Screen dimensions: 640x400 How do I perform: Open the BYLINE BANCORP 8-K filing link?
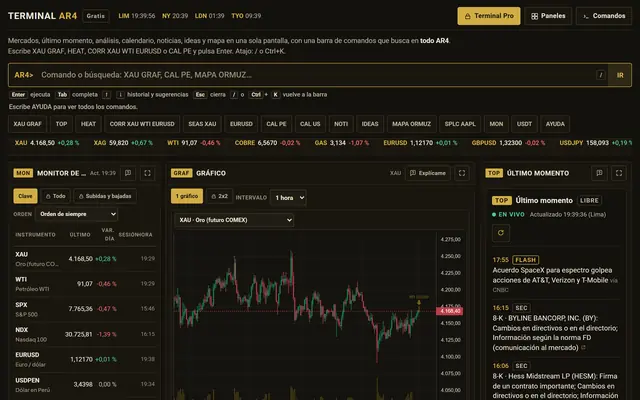555,333
